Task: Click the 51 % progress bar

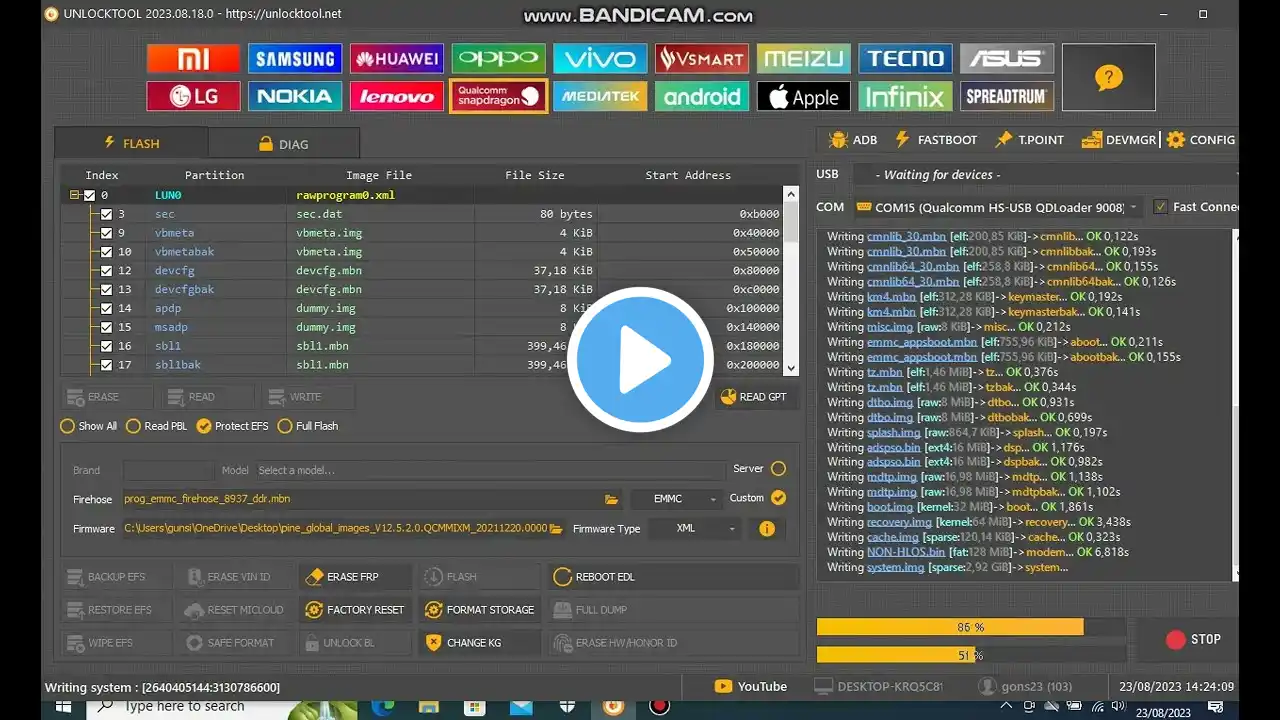Action: tap(971, 655)
